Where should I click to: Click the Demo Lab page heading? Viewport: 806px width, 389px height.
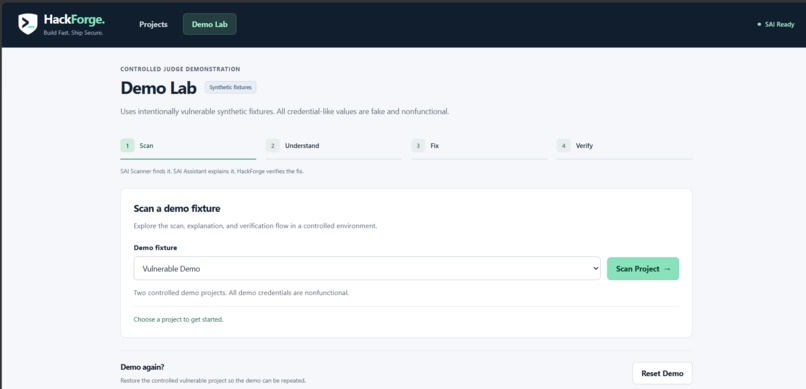[158, 88]
